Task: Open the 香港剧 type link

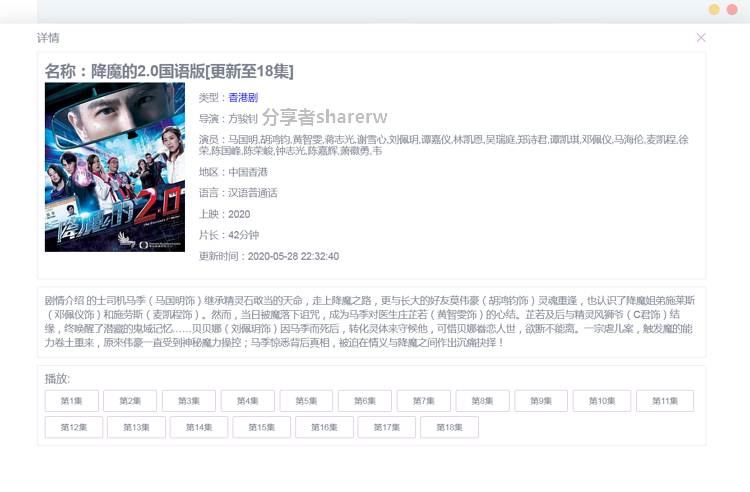Action: 243,98
